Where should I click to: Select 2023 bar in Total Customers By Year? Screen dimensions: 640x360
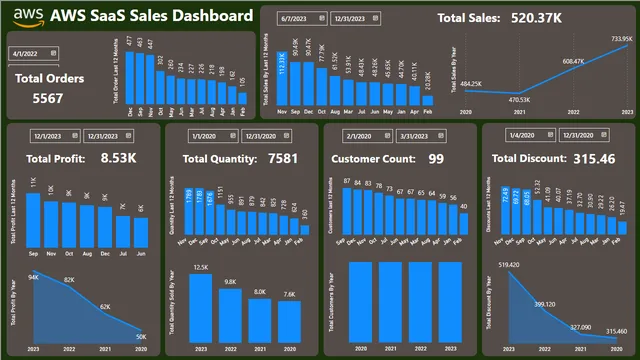(451, 302)
